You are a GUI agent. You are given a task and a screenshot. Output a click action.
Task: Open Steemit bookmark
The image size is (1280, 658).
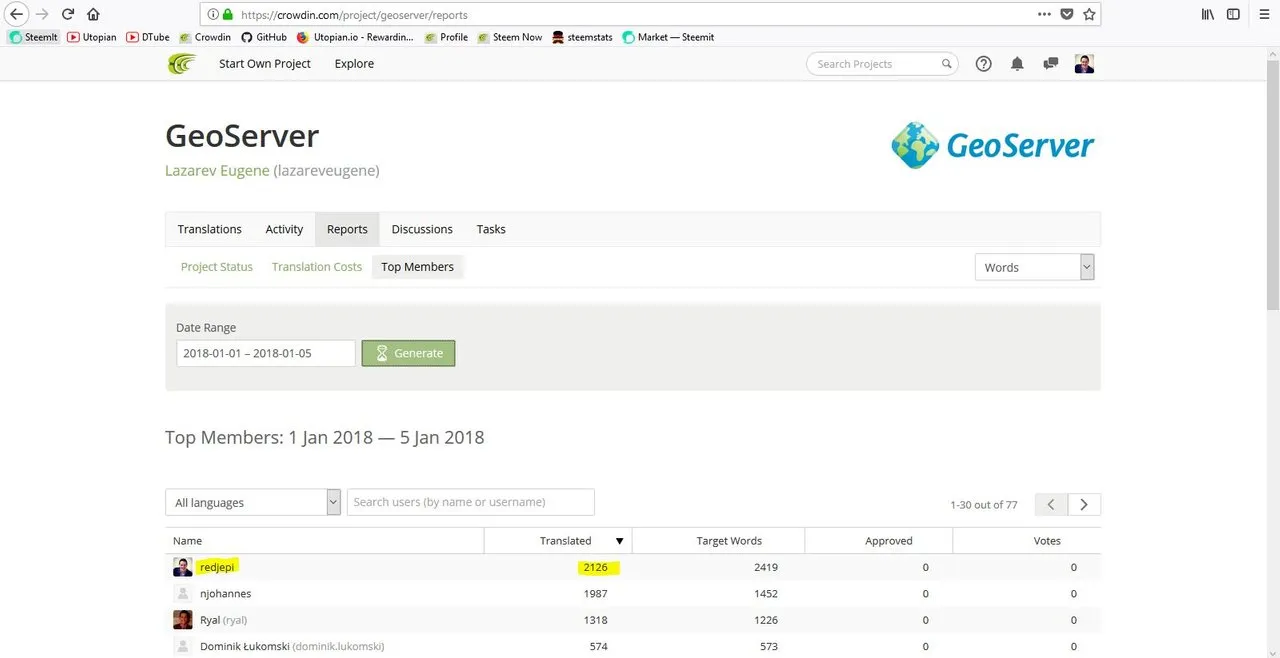coord(33,37)
